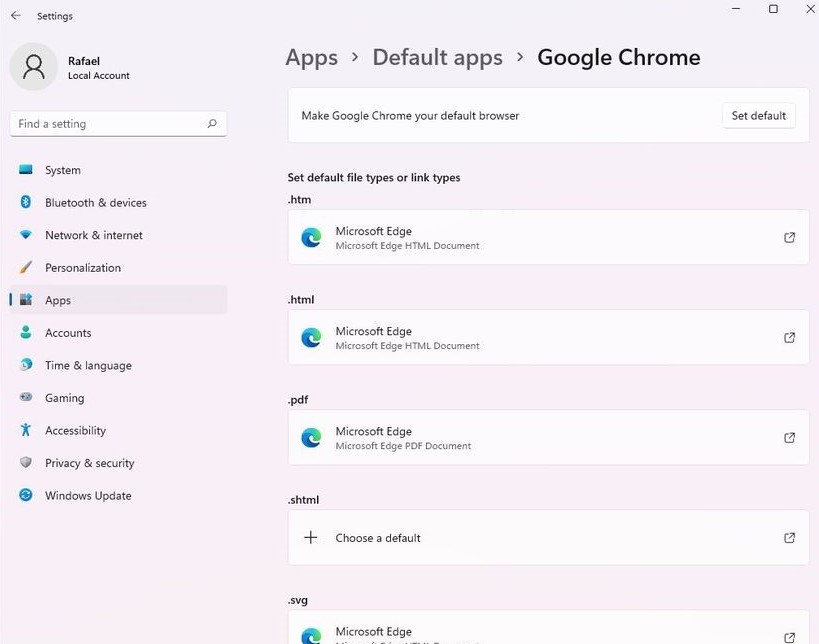Screen dimensions: 819x644
Task: Click the Network & internet wifi icon
Action: pyautogui.click(x=26, y=235)
